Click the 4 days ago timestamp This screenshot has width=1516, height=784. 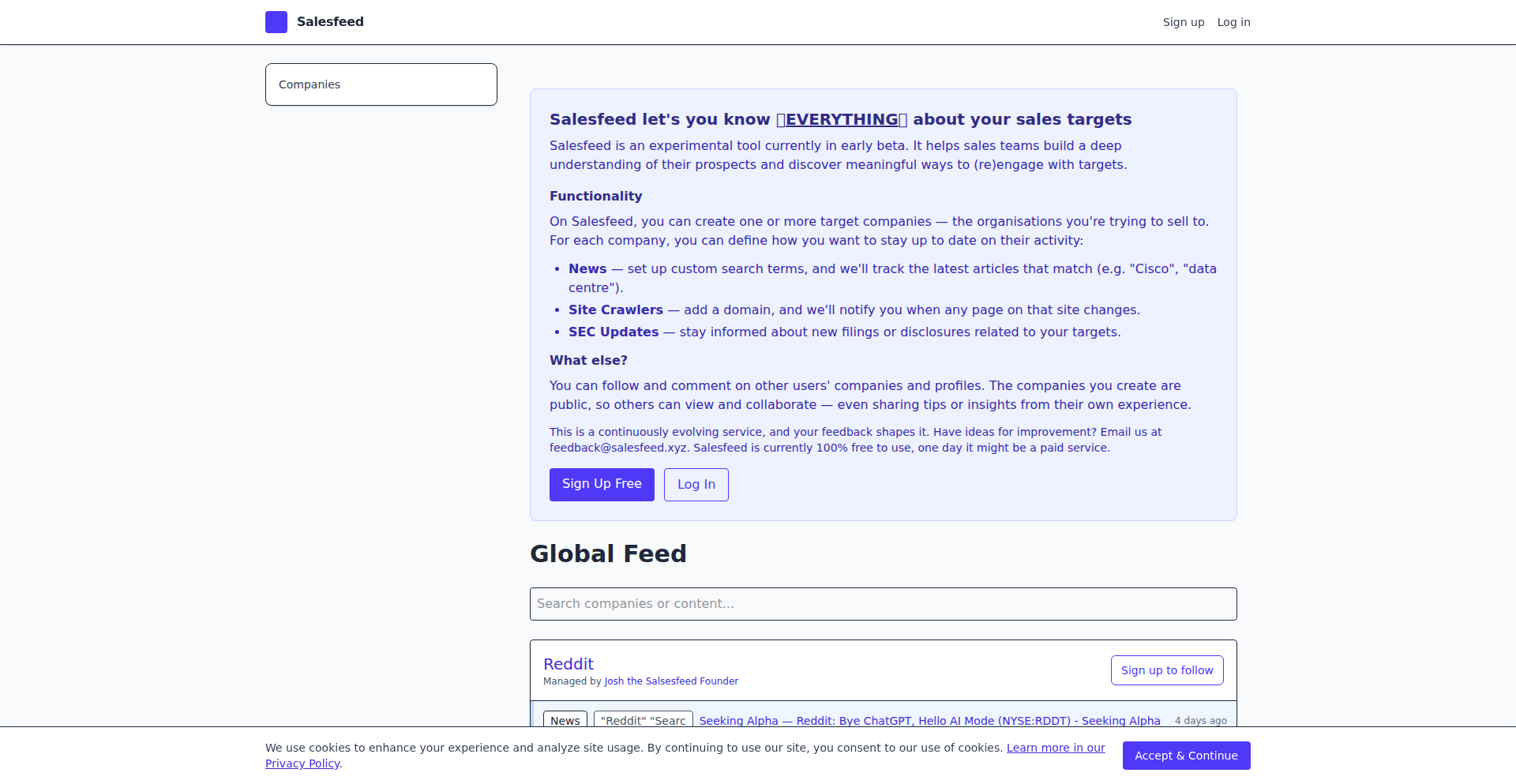pos(1200,720)
